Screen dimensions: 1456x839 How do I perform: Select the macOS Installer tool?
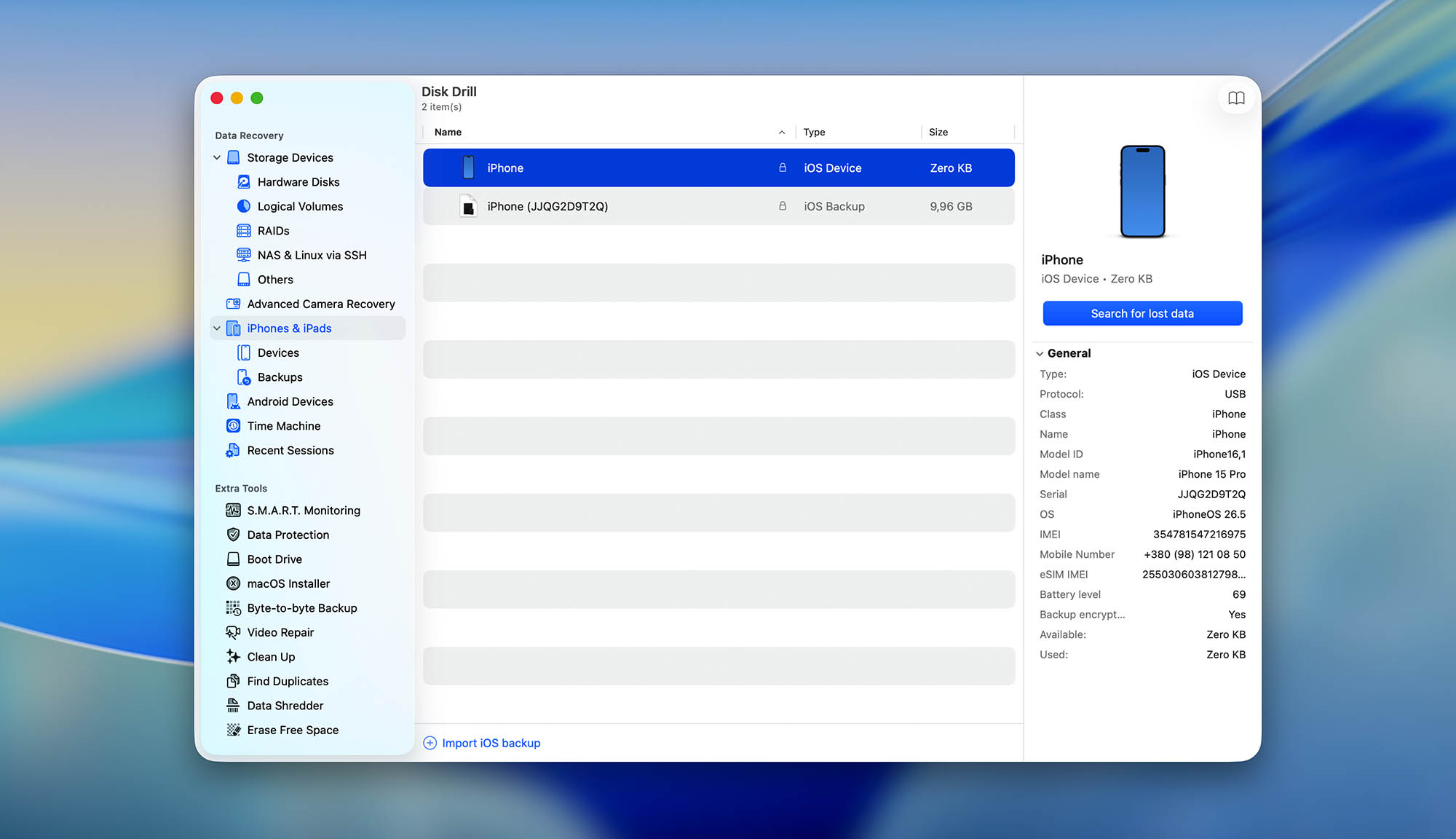click(288, 583)
